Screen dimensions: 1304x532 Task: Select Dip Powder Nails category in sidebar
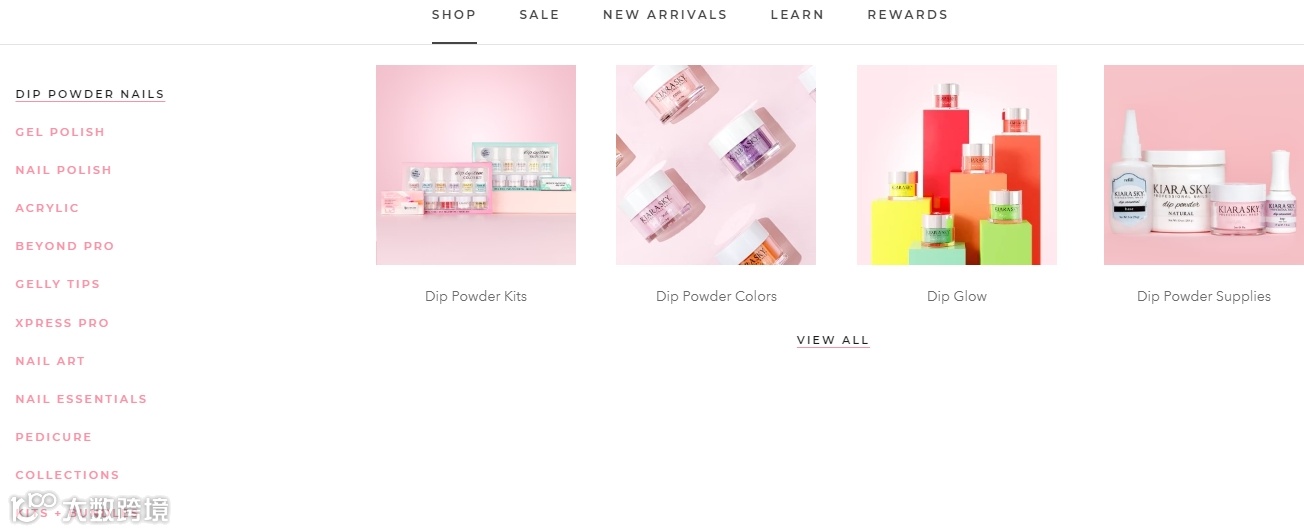point(90,94)
